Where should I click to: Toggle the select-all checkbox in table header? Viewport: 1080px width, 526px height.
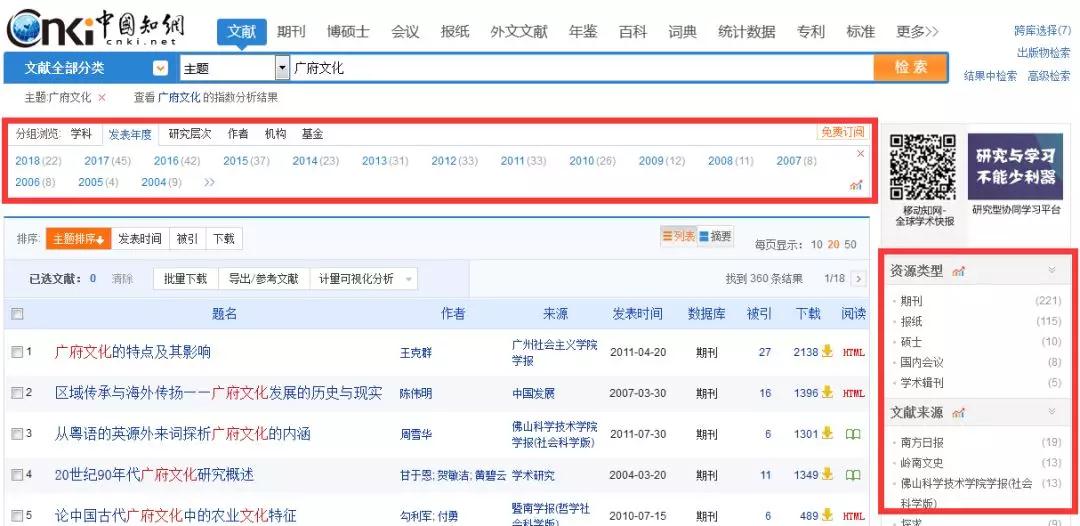(x=16, y=314)
